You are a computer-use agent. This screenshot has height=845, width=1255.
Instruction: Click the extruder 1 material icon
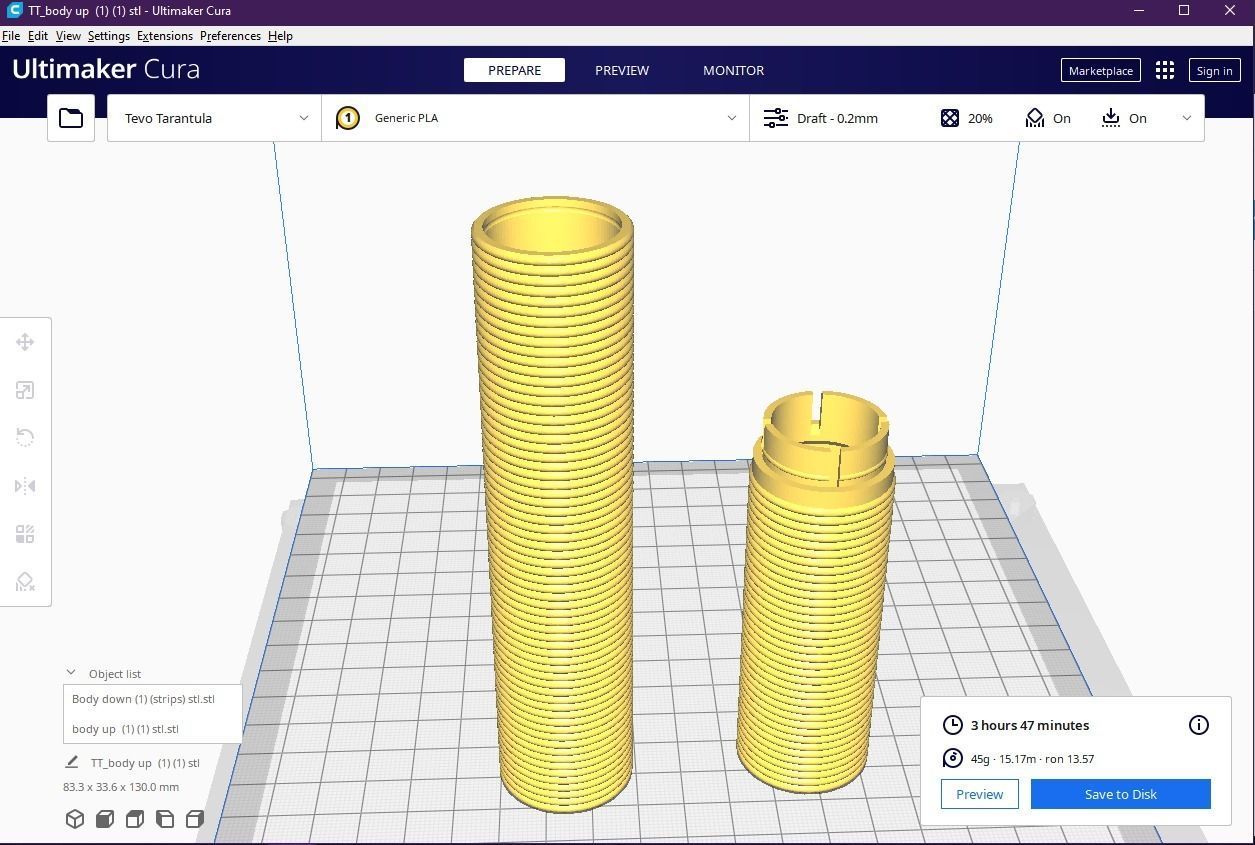347,118
